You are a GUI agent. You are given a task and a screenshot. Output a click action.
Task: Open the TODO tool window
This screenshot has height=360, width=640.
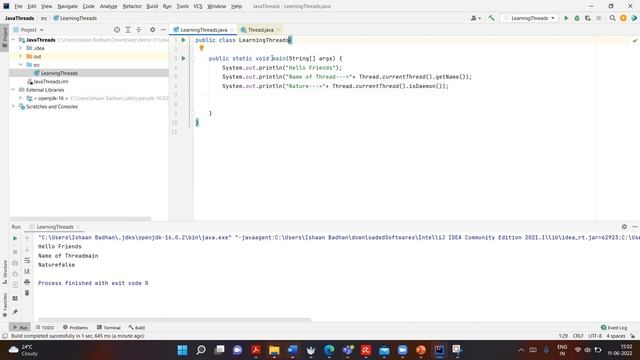pos(45,327)
